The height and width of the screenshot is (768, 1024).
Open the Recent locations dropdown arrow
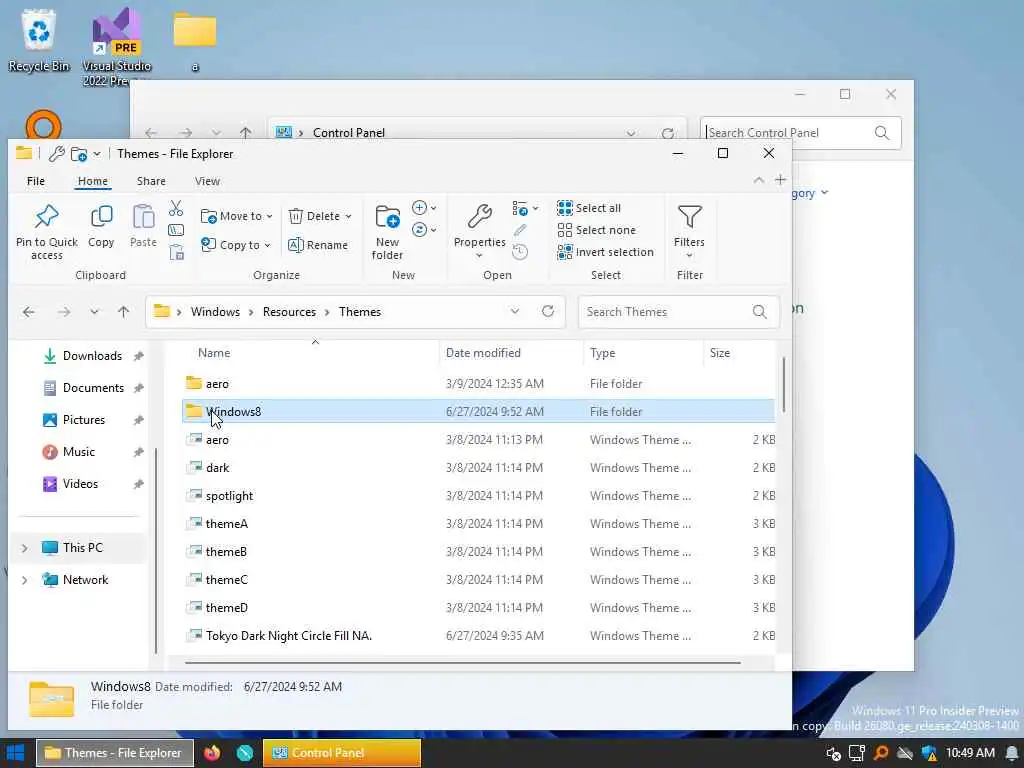[95, 312]
